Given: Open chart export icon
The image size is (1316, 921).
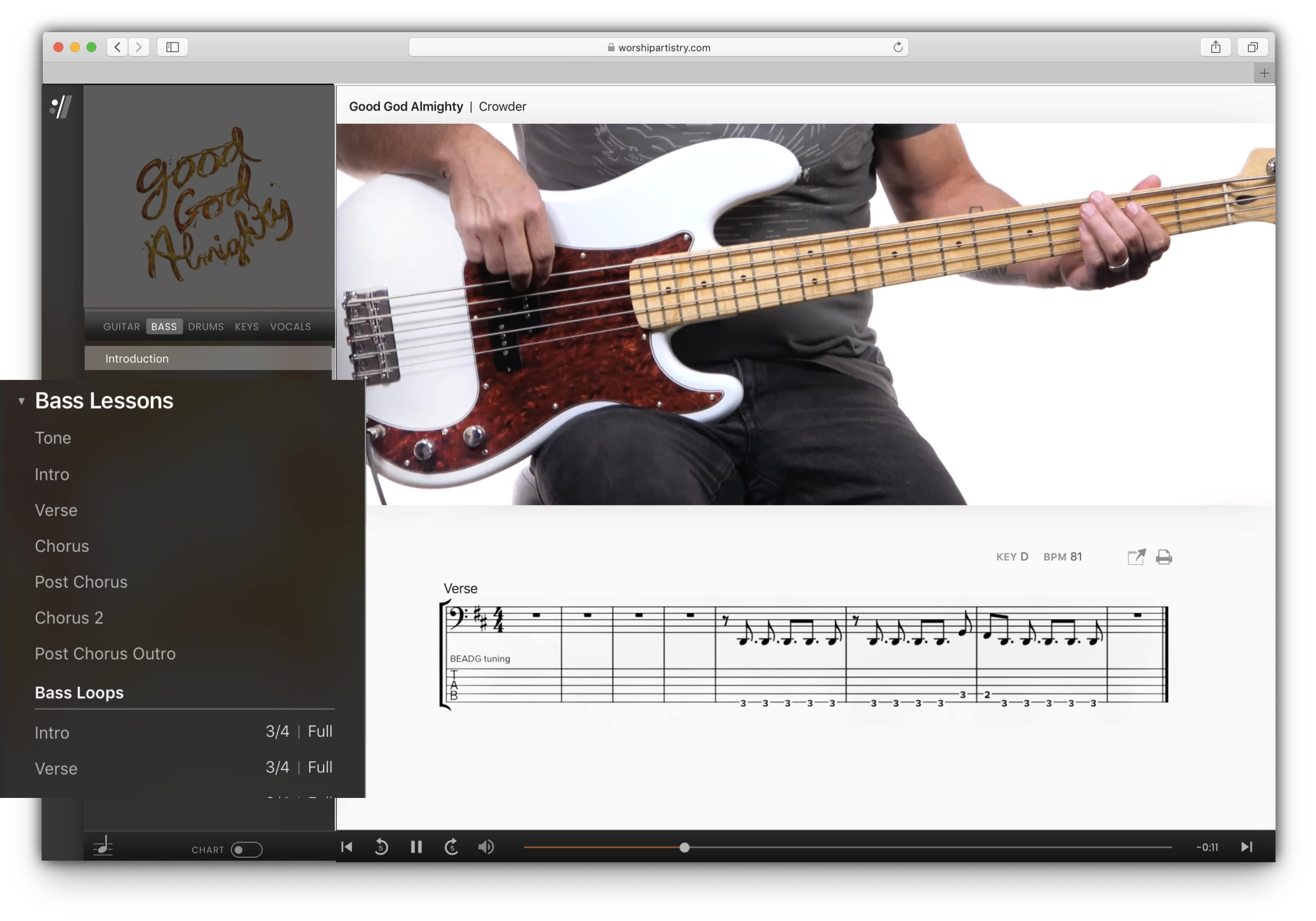Looking at the screenshot, I should point(1136,557).
